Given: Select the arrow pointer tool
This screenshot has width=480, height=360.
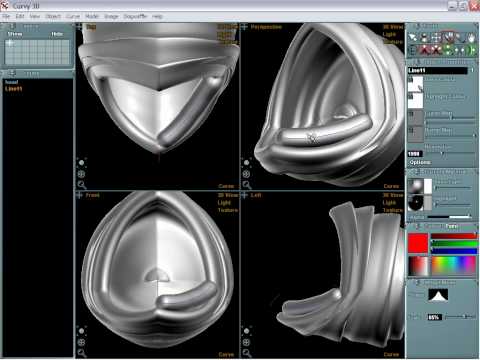Looking at the screenshot, I should pyautogui.click(x=413, y=38).
